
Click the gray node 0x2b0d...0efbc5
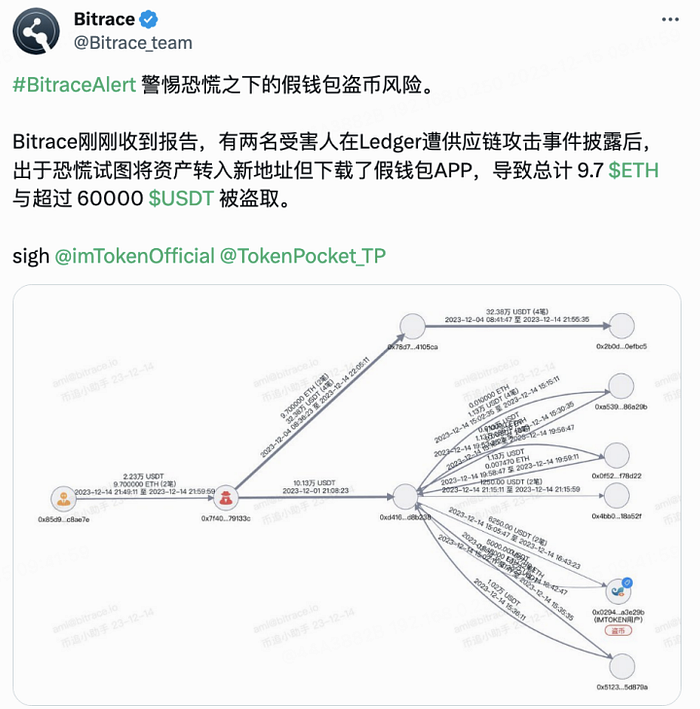621,327
